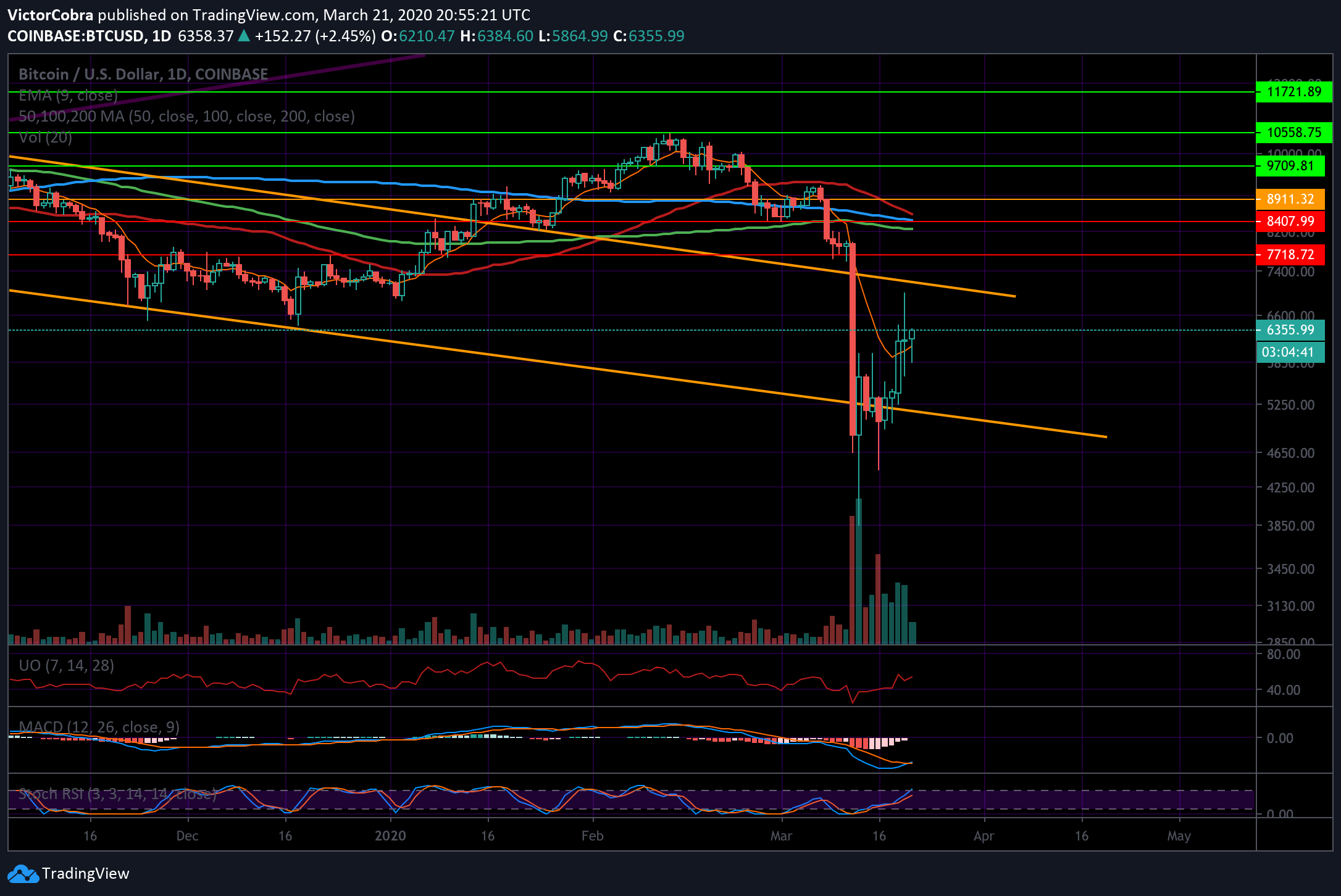
Task: Click the 4650.00 price axis tick
Action: (1290, 453)
